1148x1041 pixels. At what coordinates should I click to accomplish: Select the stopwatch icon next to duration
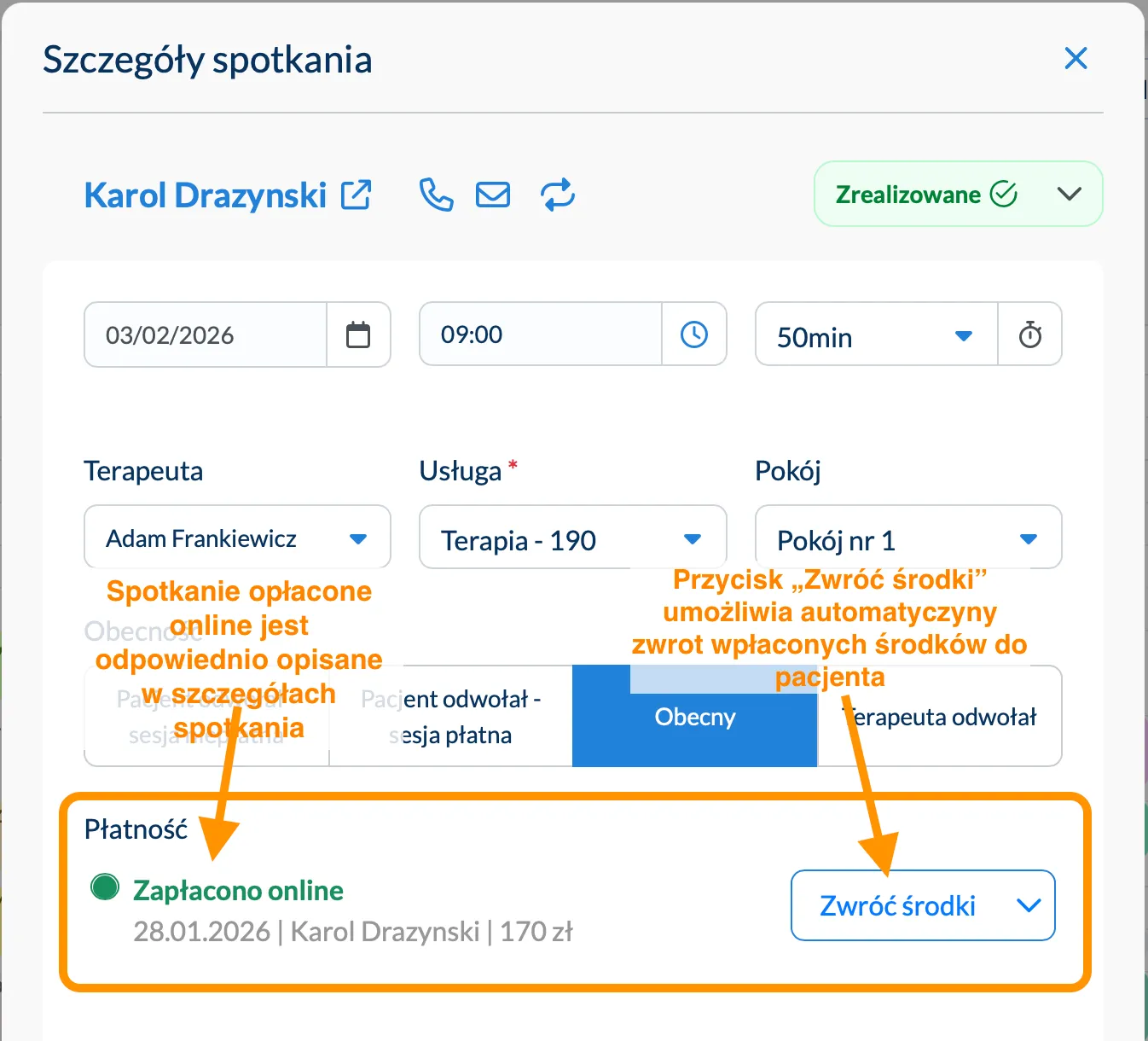tap(1030, 334)
